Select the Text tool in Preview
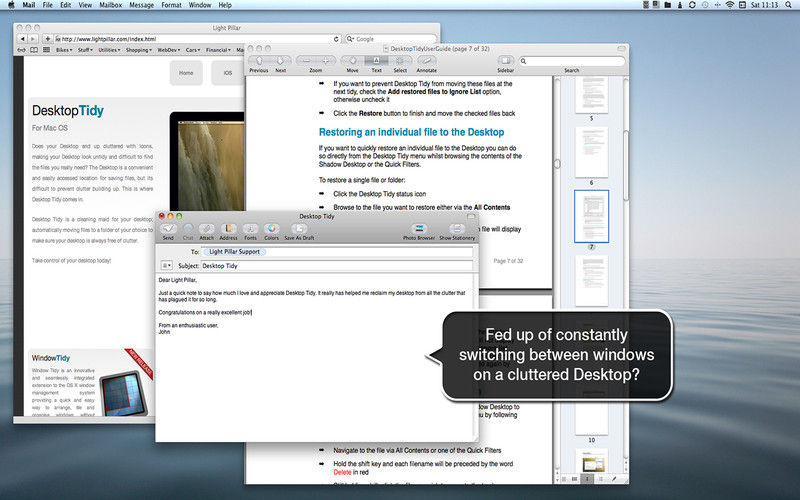The image size is (800, 500). (377, 61)
